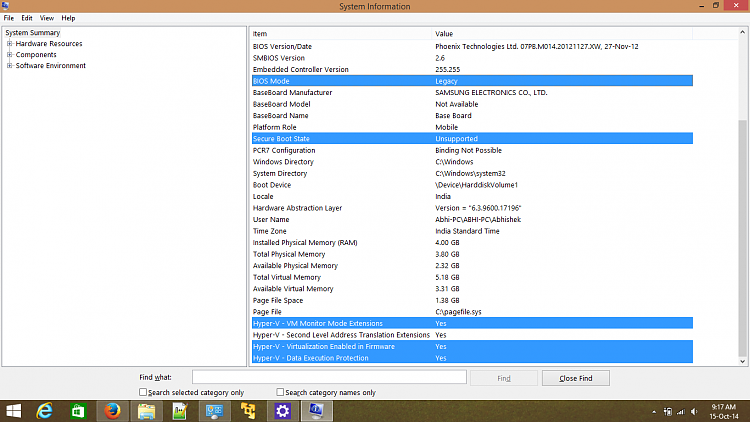Screen dimensions: 750x422
Task: Open Windows Store from the taskbar
Action: (78, 411)
